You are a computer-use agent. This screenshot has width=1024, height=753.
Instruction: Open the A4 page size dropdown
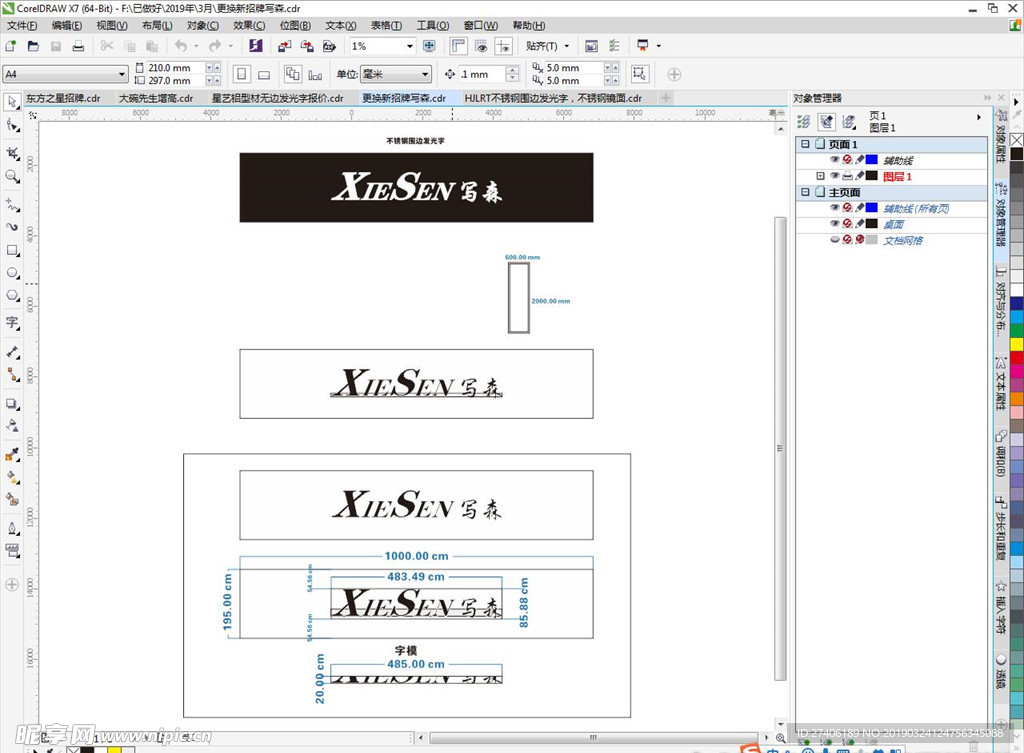pos(122,74)
